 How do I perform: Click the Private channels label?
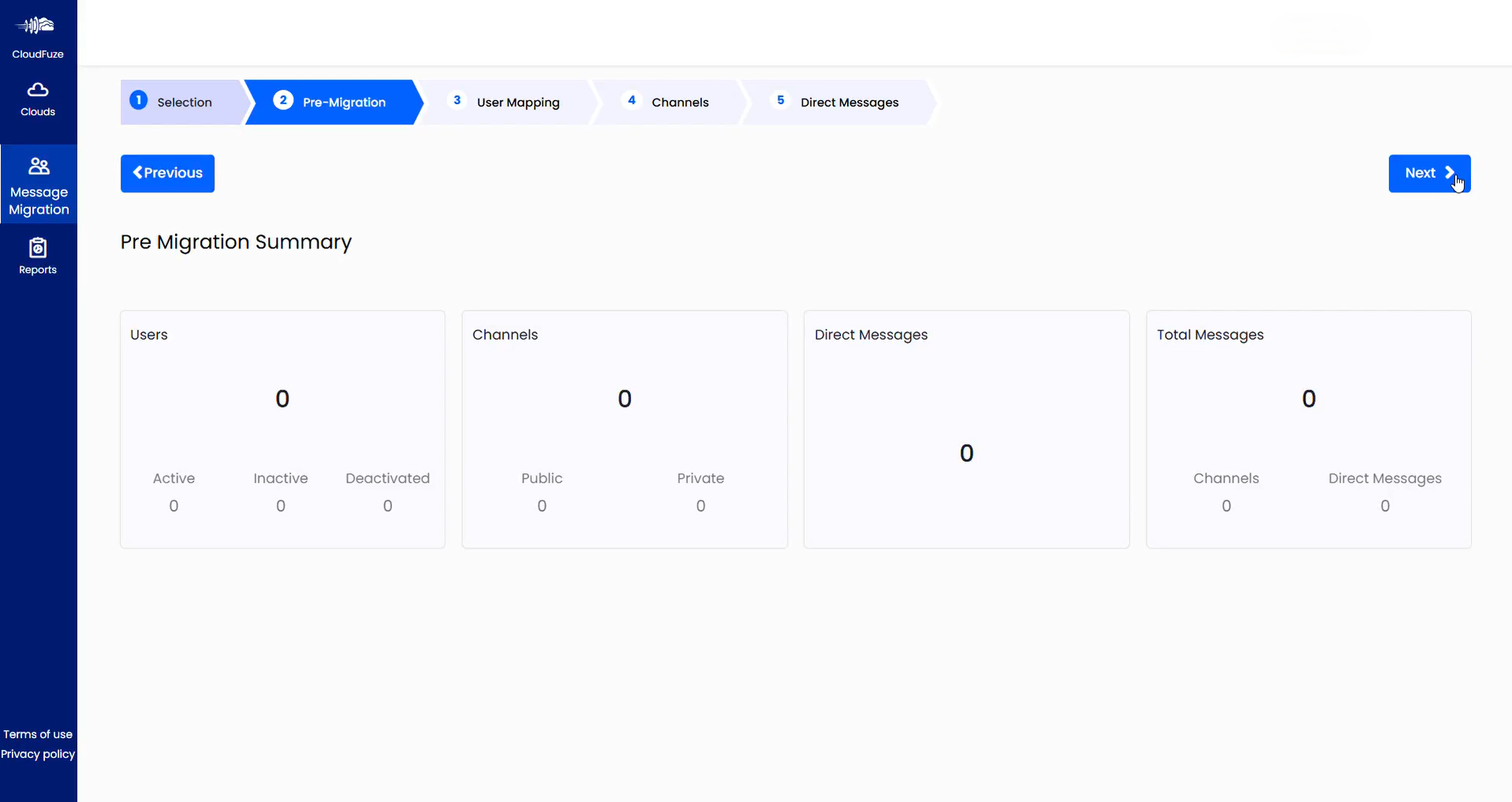[x=700, y=478]
